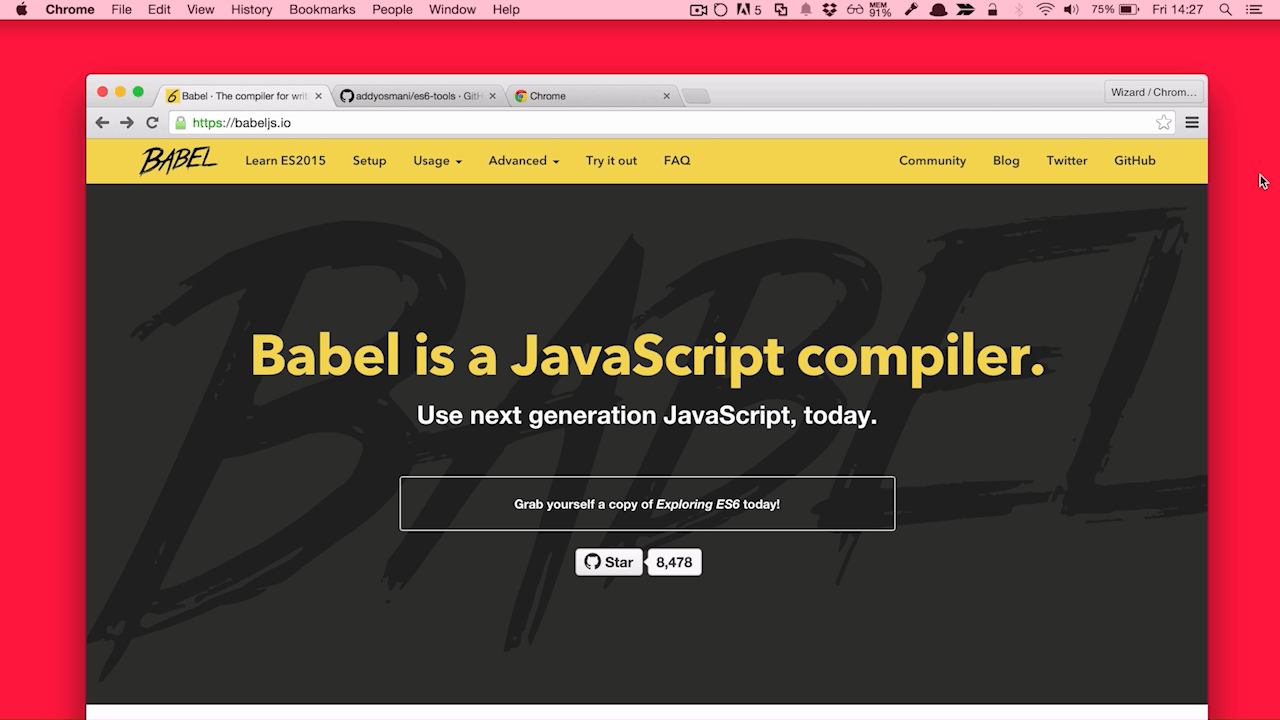Click the browser back arrow
The height and width of the screenshot is (720, 1280).
[102, 123]
